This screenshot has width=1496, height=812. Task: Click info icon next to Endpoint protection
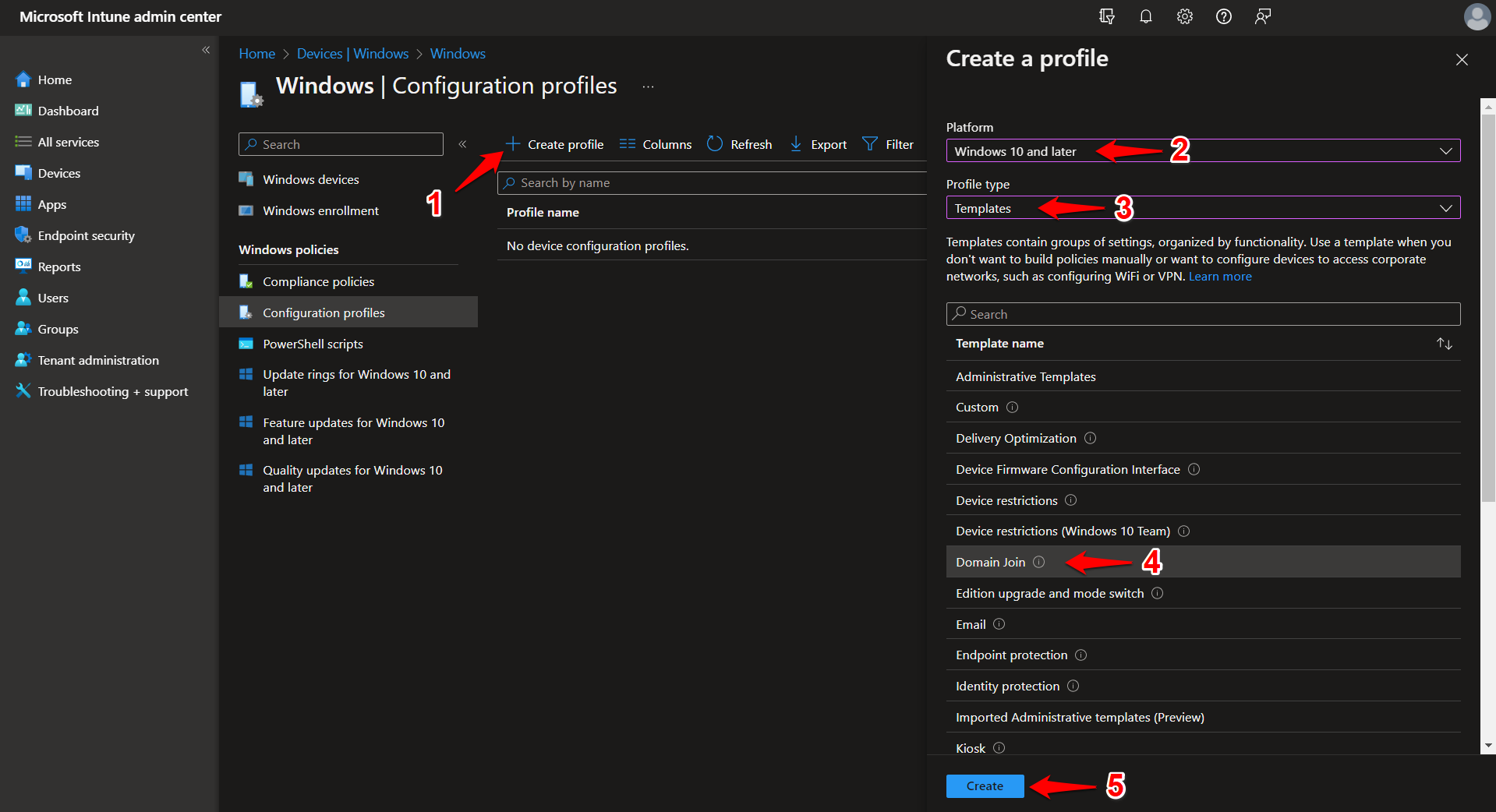tap(1080, 655)
